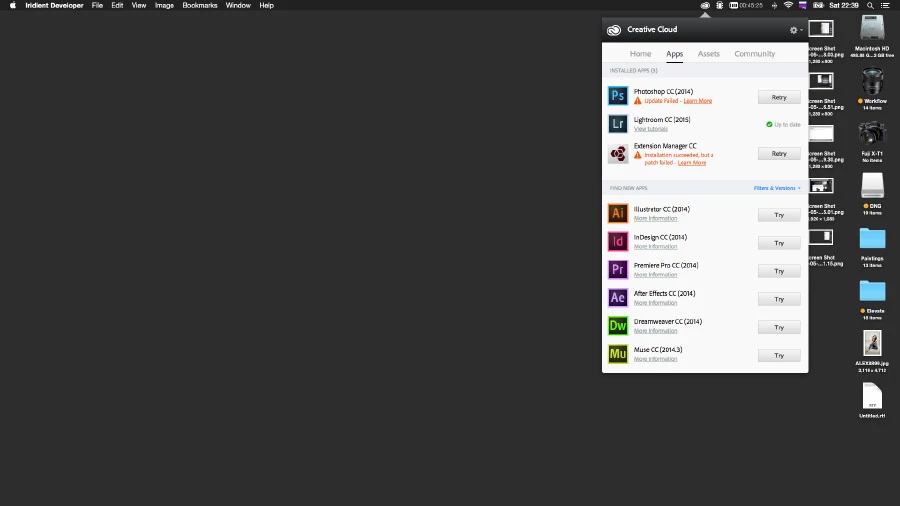Open the File menu
Screen dimensions: 900x506
click(x=97, y=5)
